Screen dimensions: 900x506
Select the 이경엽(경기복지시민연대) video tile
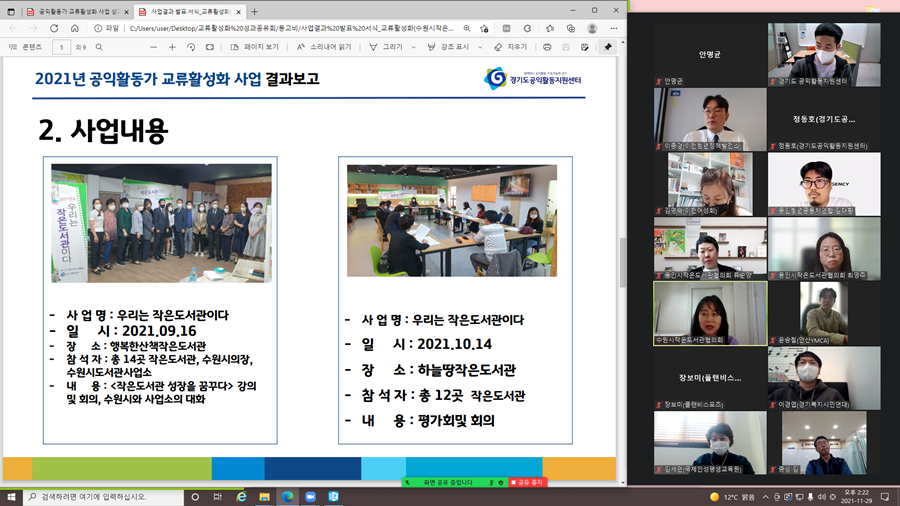click(x=824, y=378)
